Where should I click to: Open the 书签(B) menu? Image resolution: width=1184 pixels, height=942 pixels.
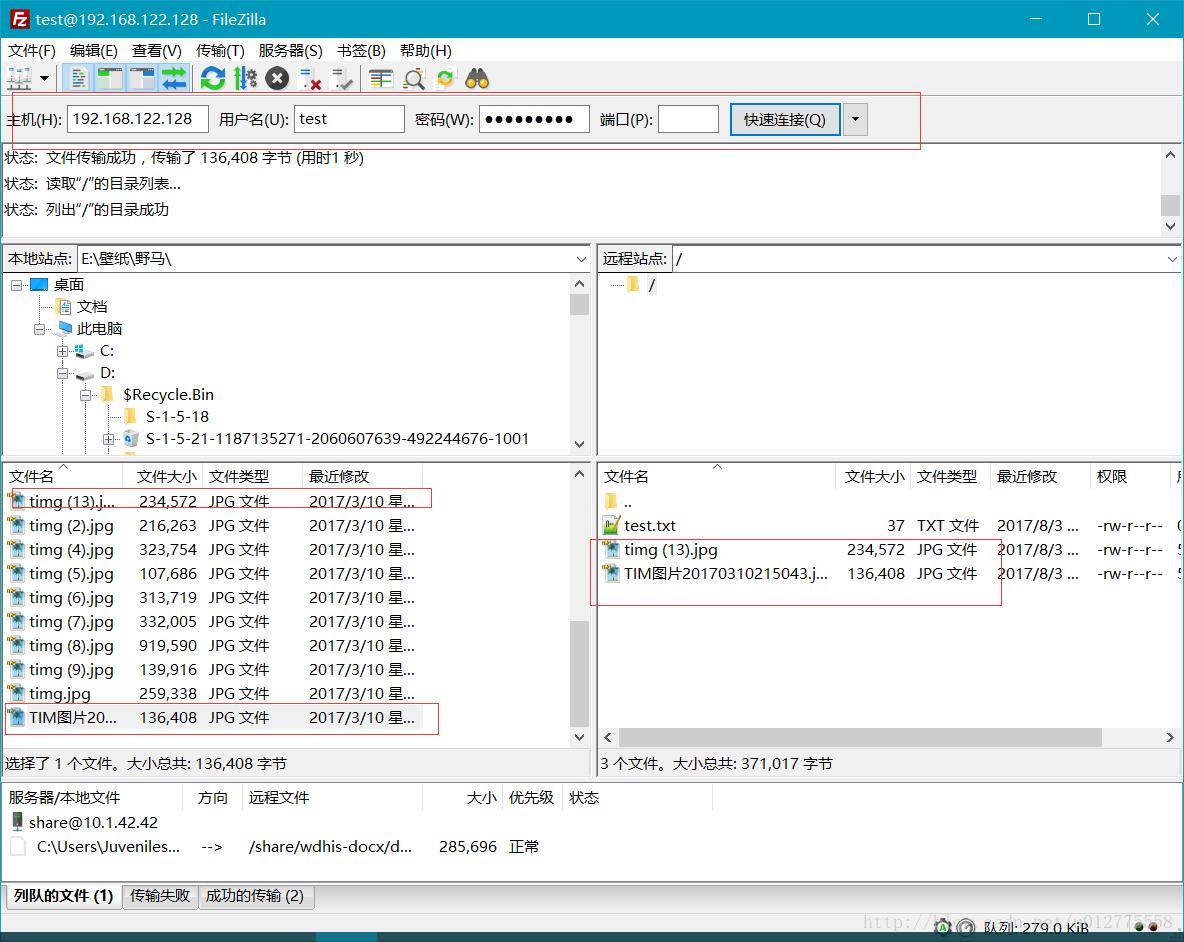click(361, 51)
